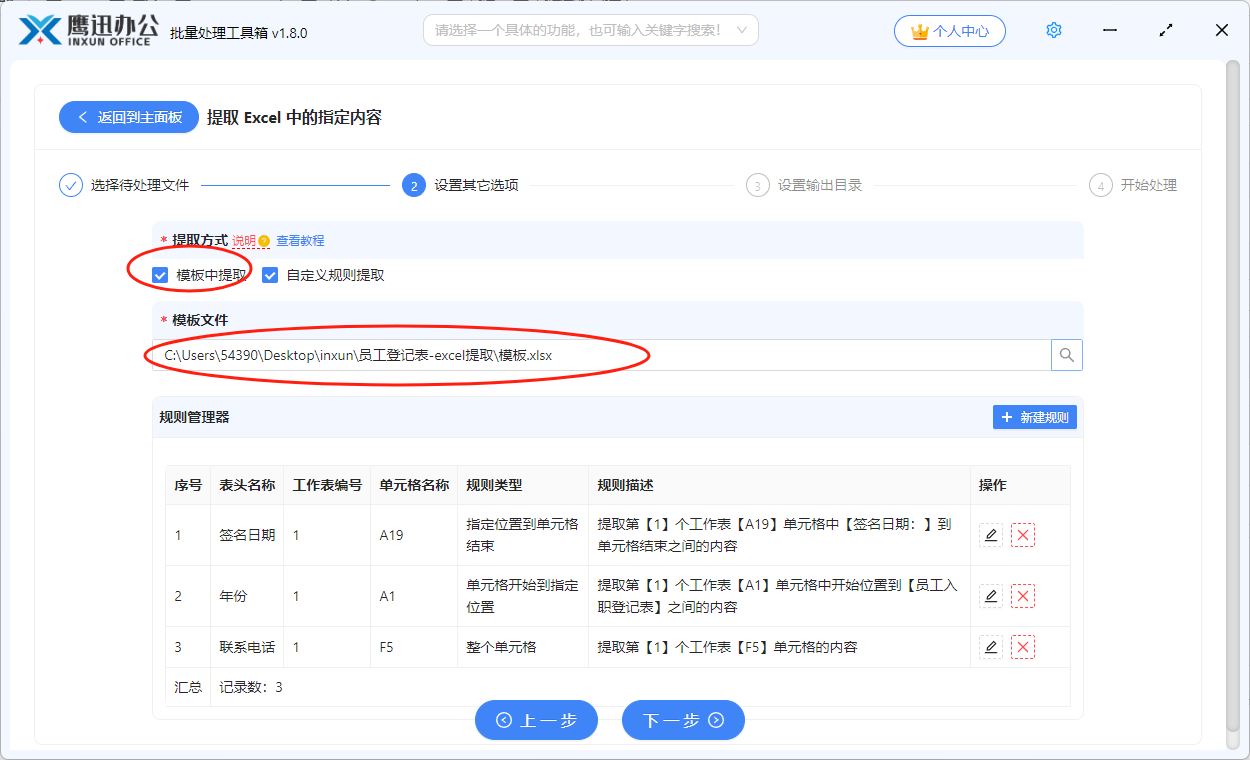This screenshot has width=1250, height=760.
Task: Open the edit icon for rule 签名日期
Action: point(990,535)
